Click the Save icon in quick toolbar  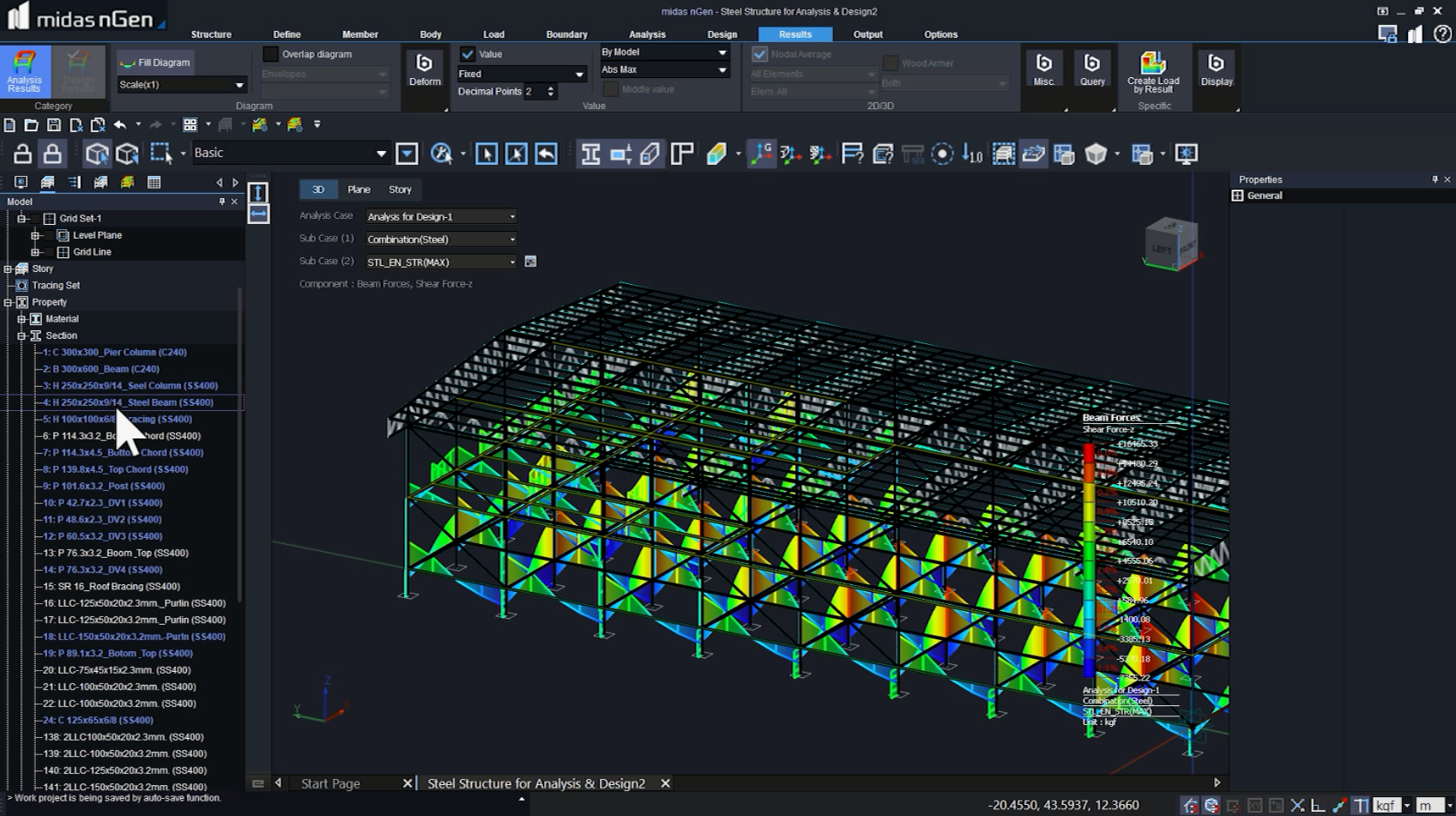click(x=53, y=125)
